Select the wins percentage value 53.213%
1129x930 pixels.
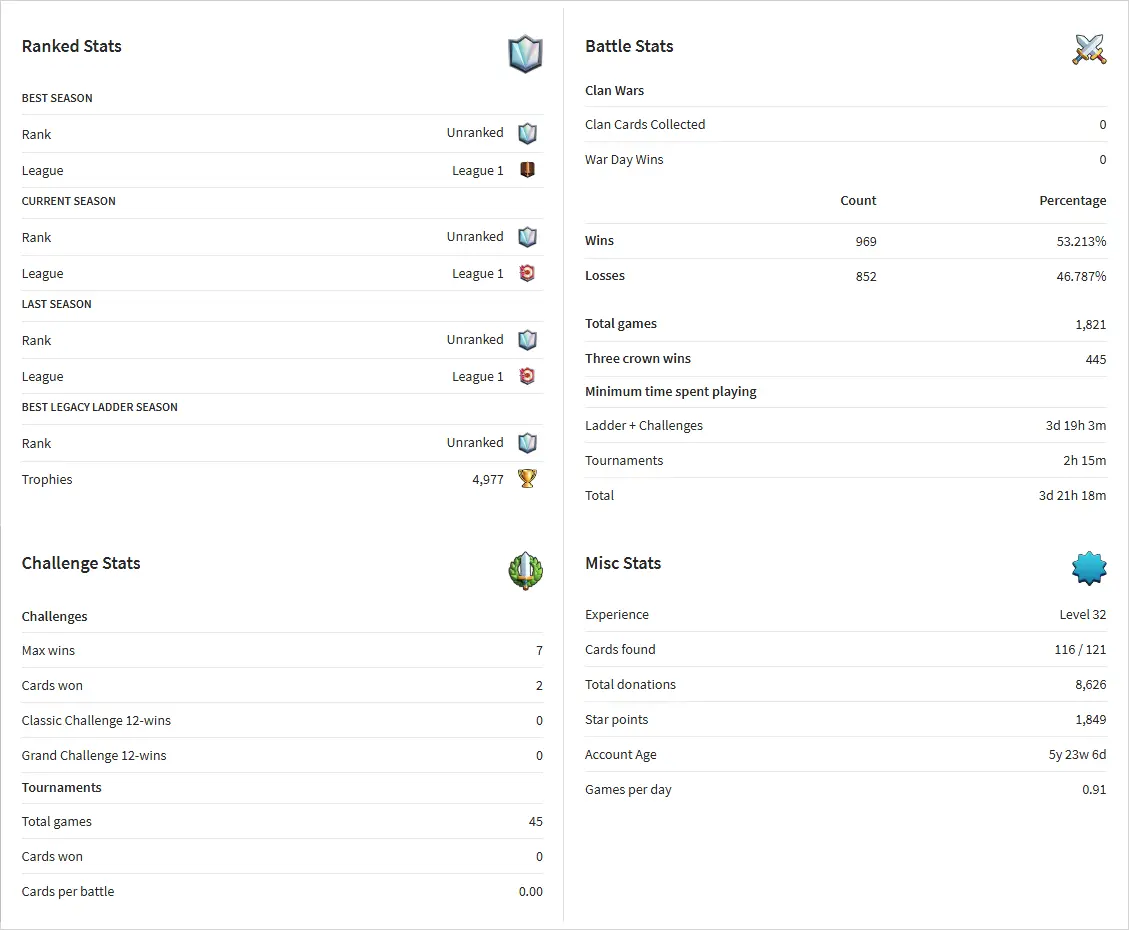tap(1081, 241)
